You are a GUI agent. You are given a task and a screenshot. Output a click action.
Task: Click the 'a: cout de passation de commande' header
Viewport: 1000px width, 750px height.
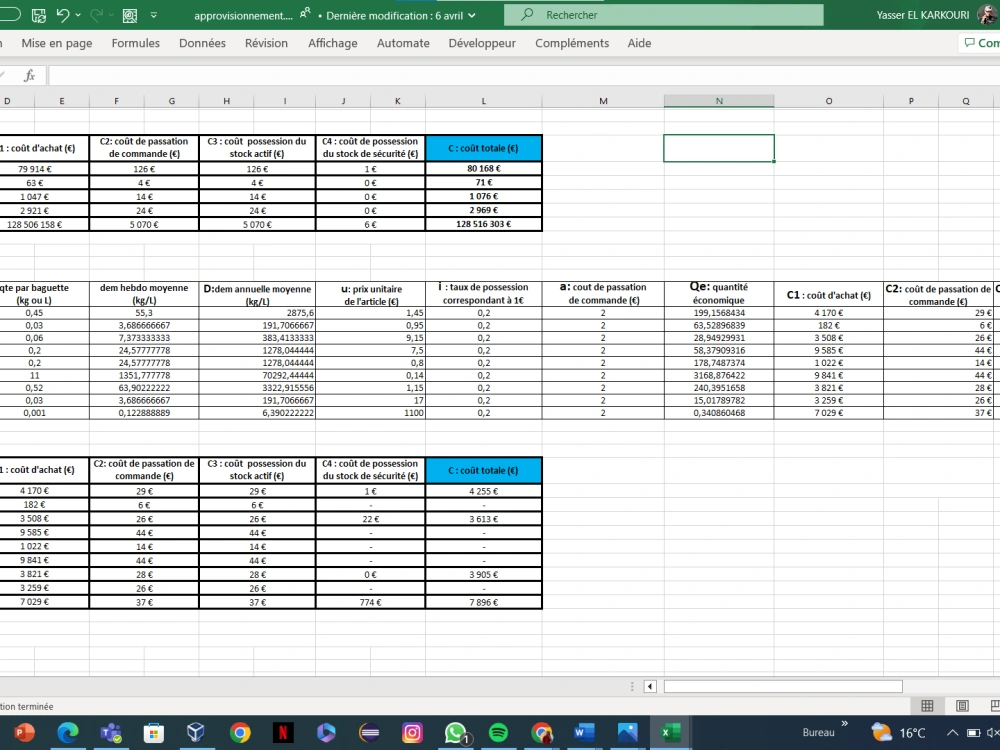point(603,293)
